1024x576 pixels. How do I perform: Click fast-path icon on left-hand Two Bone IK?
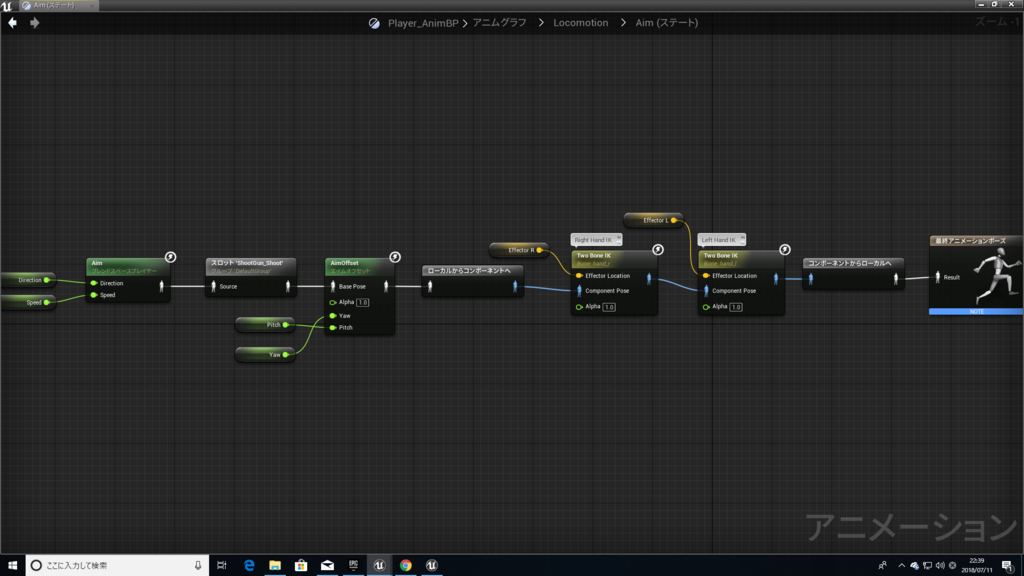pyautogui.click(x=784, y=249)
